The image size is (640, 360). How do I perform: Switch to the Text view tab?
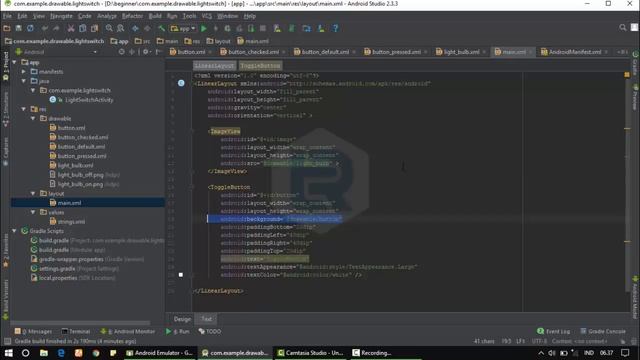click(x=207, y=319)
